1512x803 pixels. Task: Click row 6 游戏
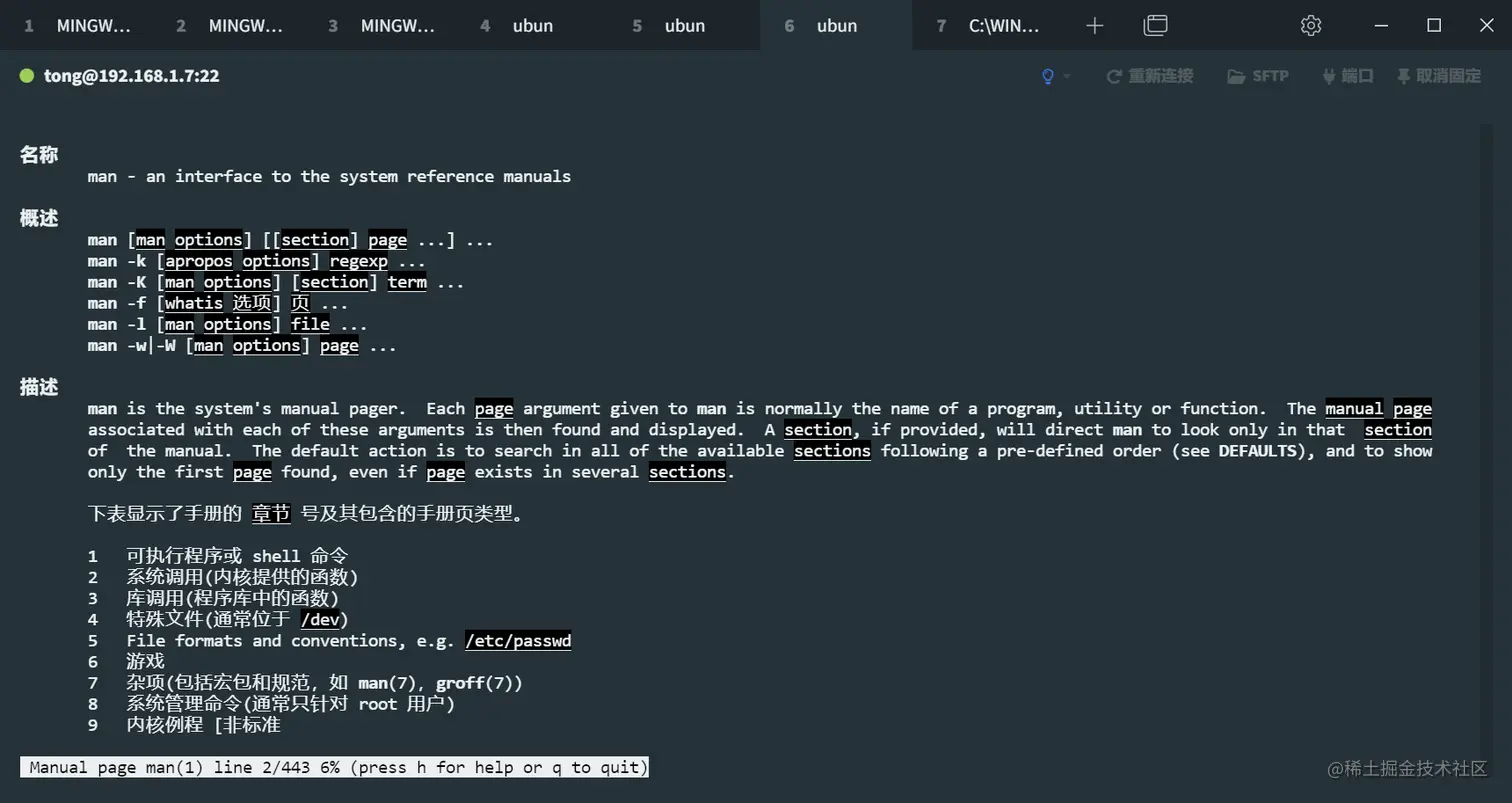point(126,661)
